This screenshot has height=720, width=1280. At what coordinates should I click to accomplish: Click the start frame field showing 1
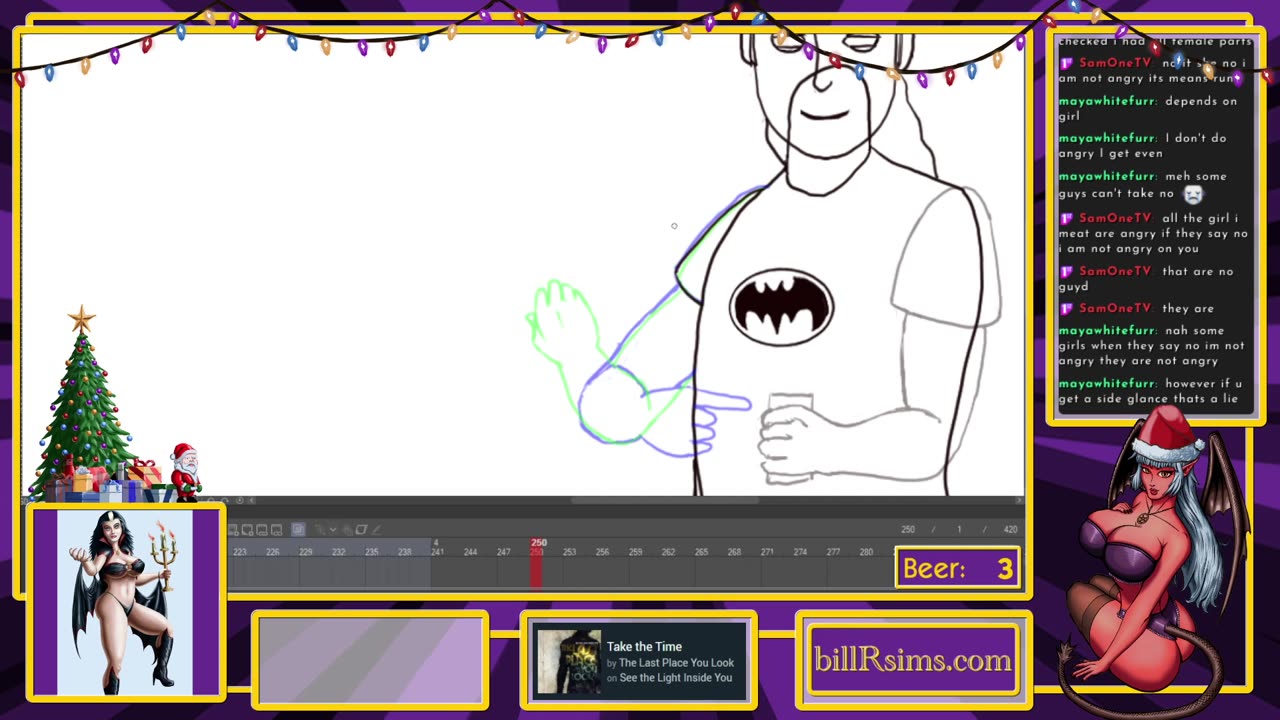tap(958, 530)
